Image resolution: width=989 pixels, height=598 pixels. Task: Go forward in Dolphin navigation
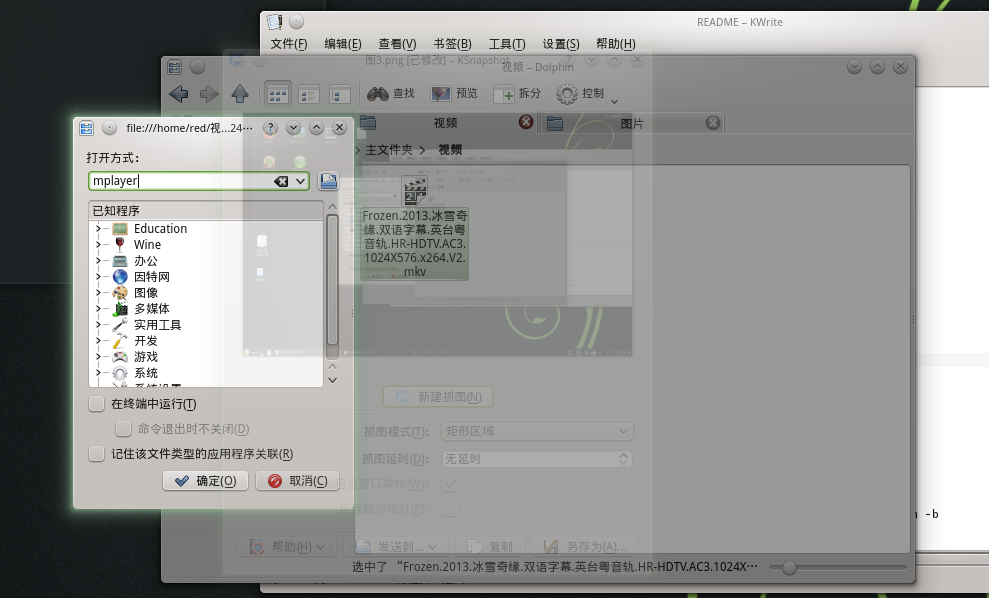[209, 94]
